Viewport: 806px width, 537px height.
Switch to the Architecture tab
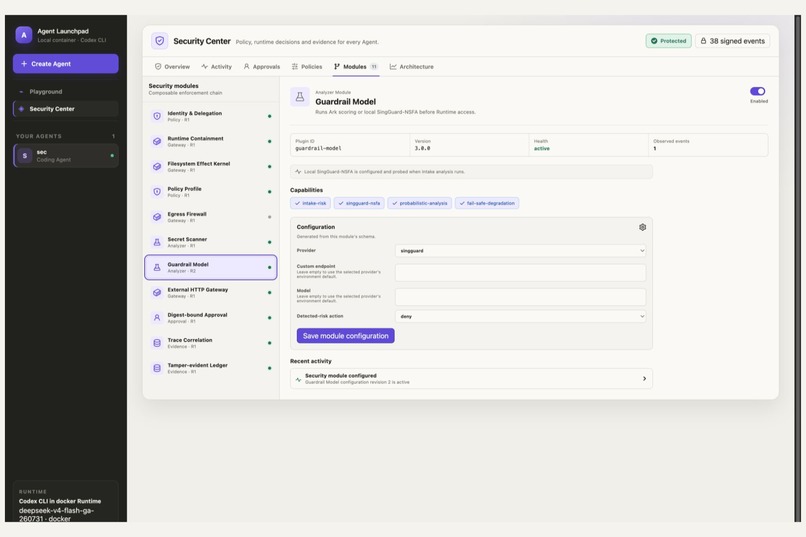pos(412,67)
